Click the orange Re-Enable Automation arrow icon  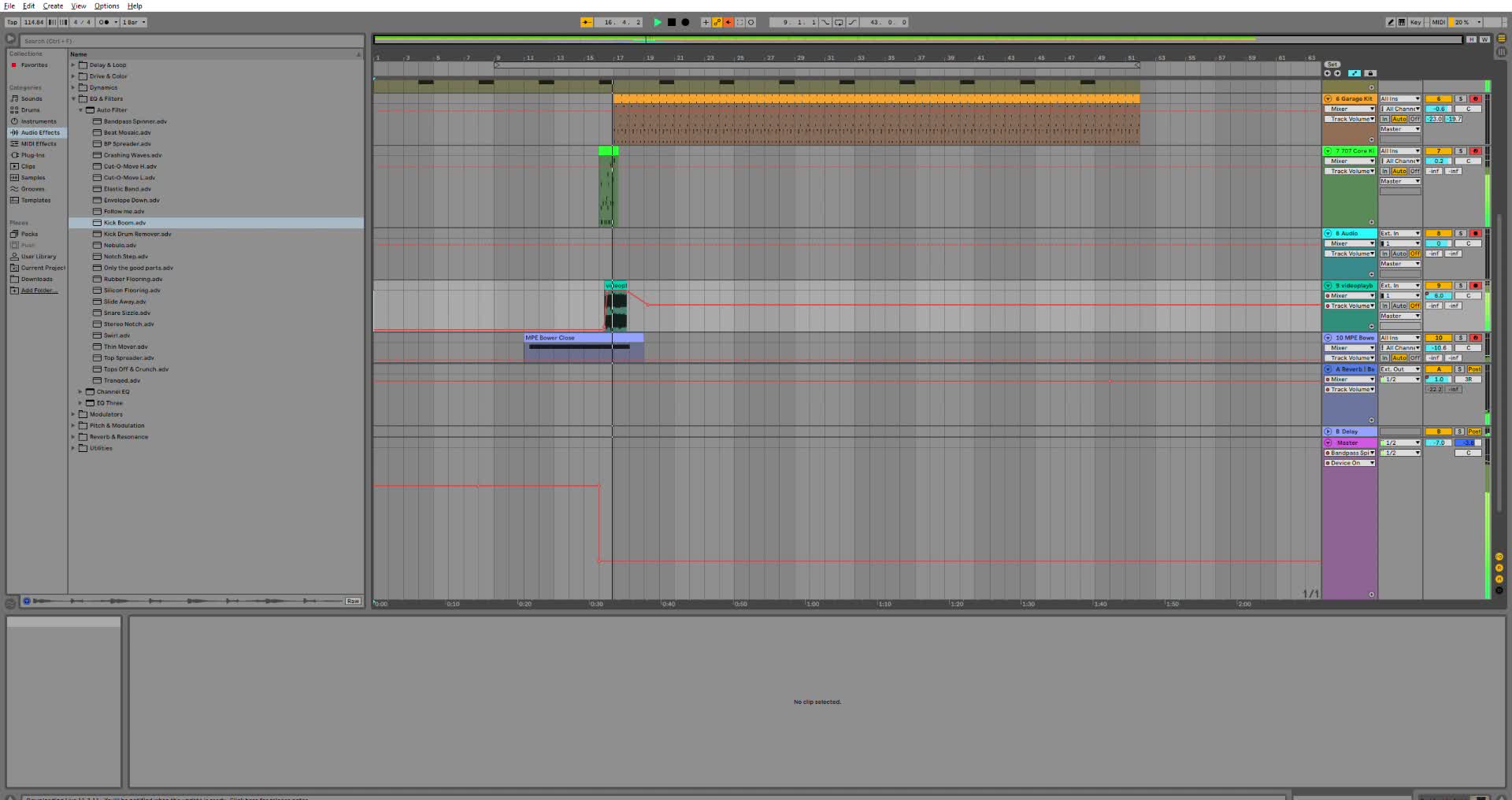(x=728, y=22)
